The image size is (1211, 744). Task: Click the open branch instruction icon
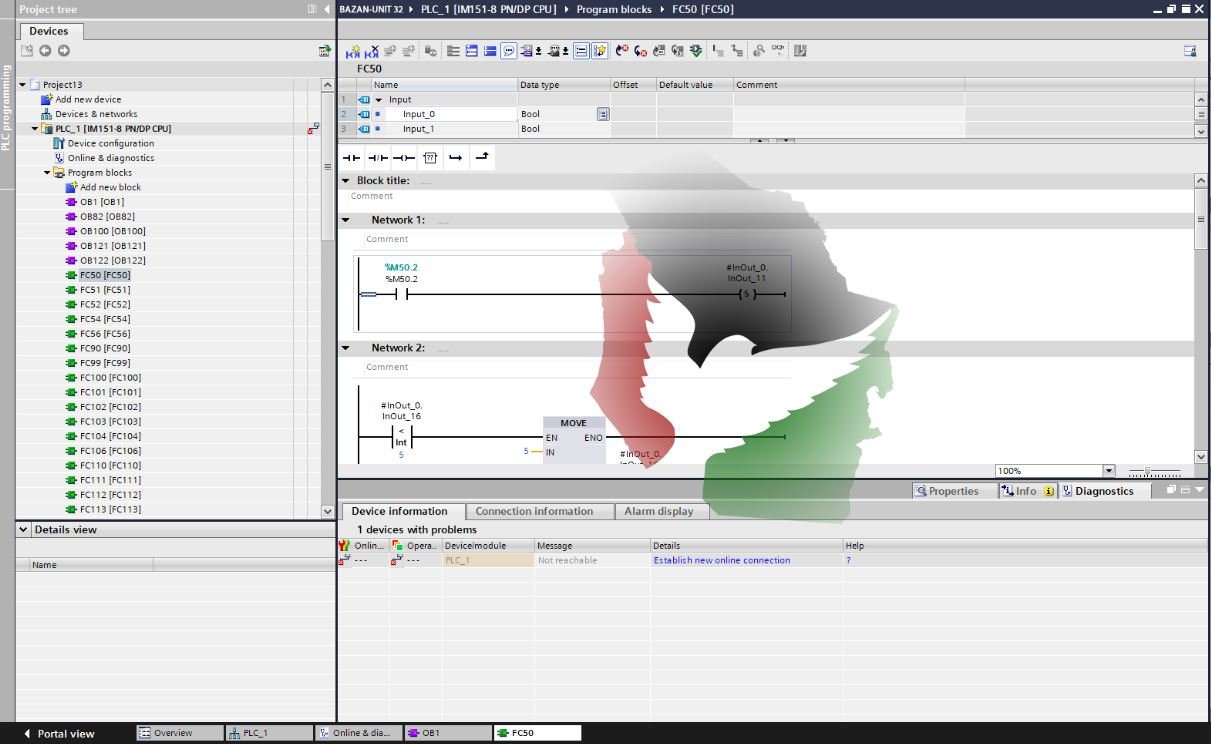456,158
